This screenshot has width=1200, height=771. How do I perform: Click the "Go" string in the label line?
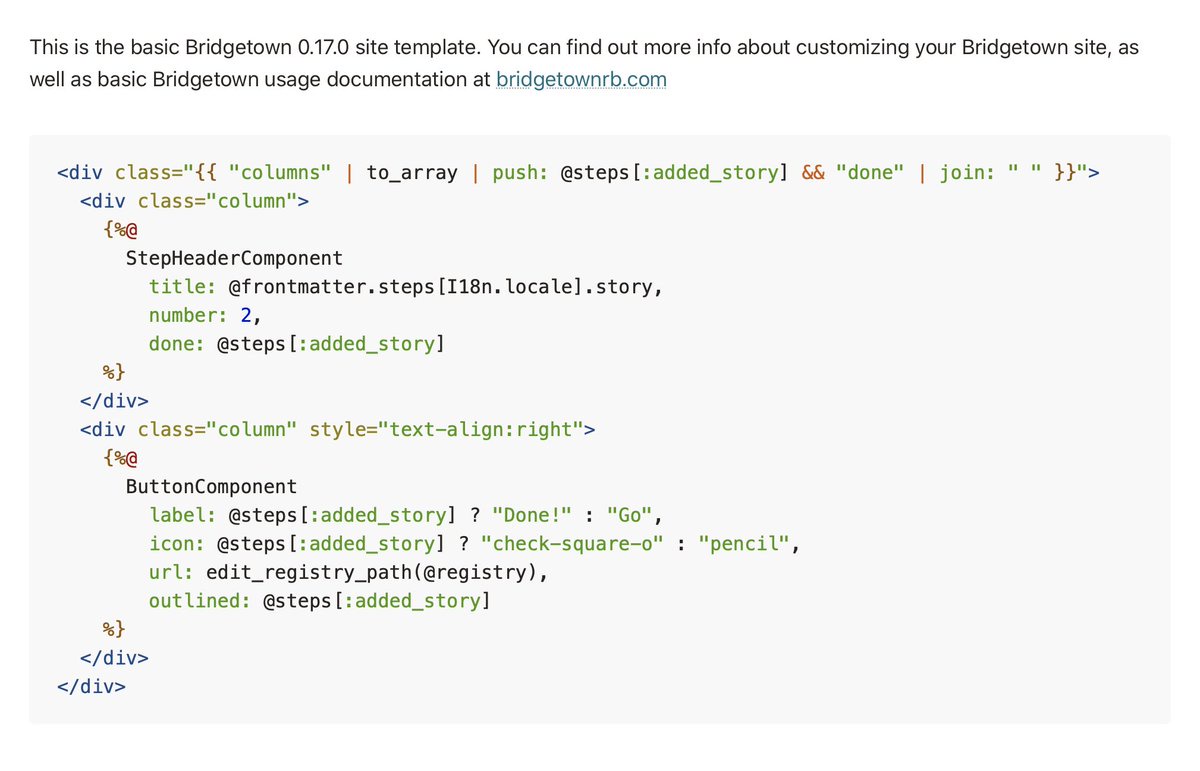coord(629,516)
